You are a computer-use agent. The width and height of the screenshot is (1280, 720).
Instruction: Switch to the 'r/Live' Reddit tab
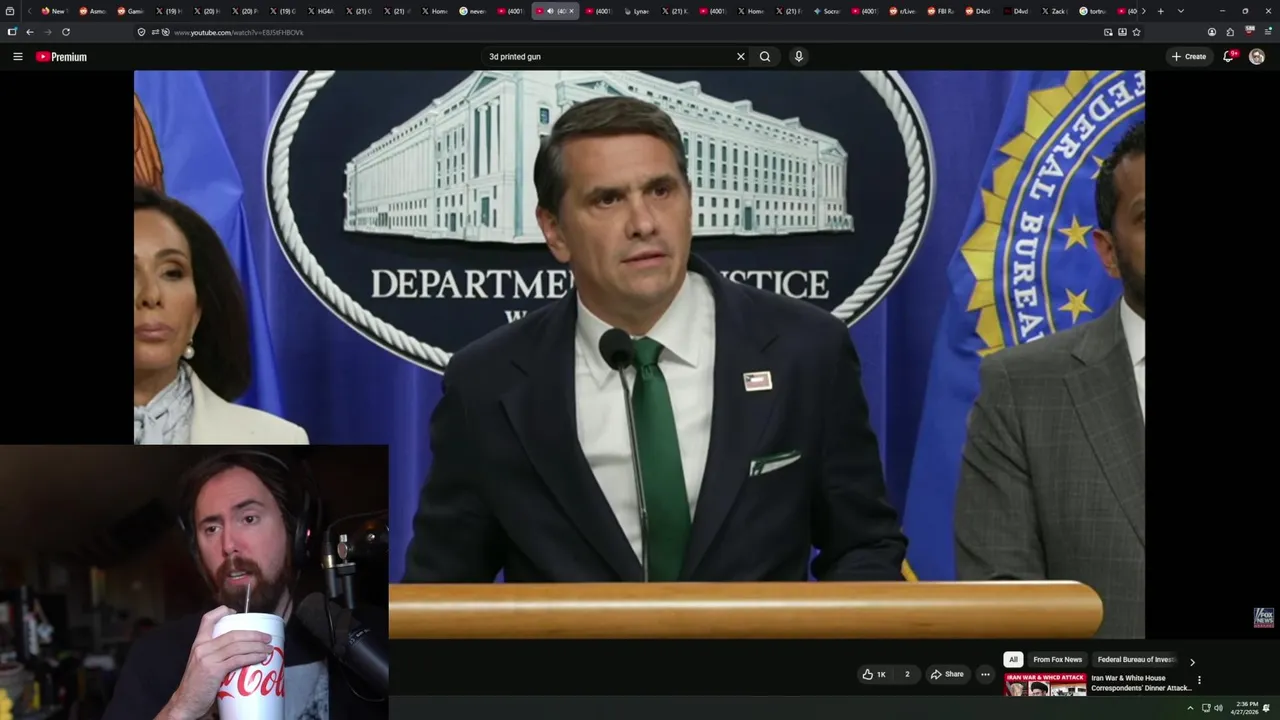pyautogui.click(x=903, y=11)
